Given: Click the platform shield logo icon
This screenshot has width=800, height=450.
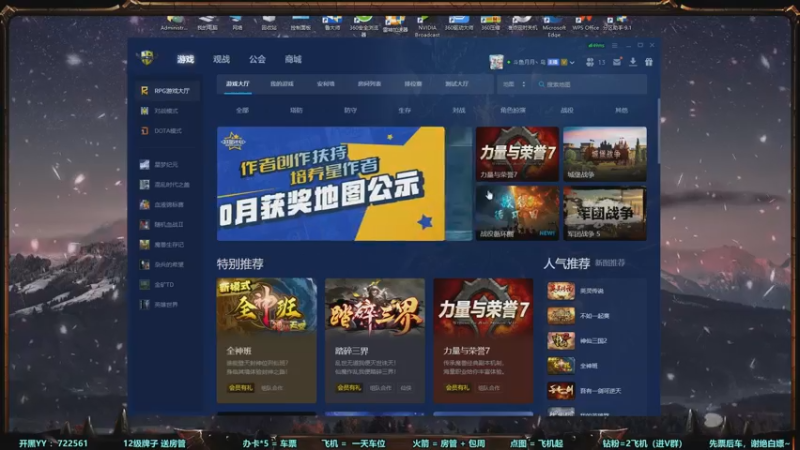Looking at the screenshot, I should point(147,58).
